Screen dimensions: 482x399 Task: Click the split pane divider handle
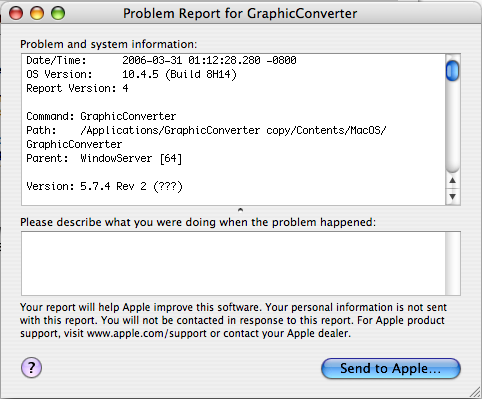(x=240, y=210)
